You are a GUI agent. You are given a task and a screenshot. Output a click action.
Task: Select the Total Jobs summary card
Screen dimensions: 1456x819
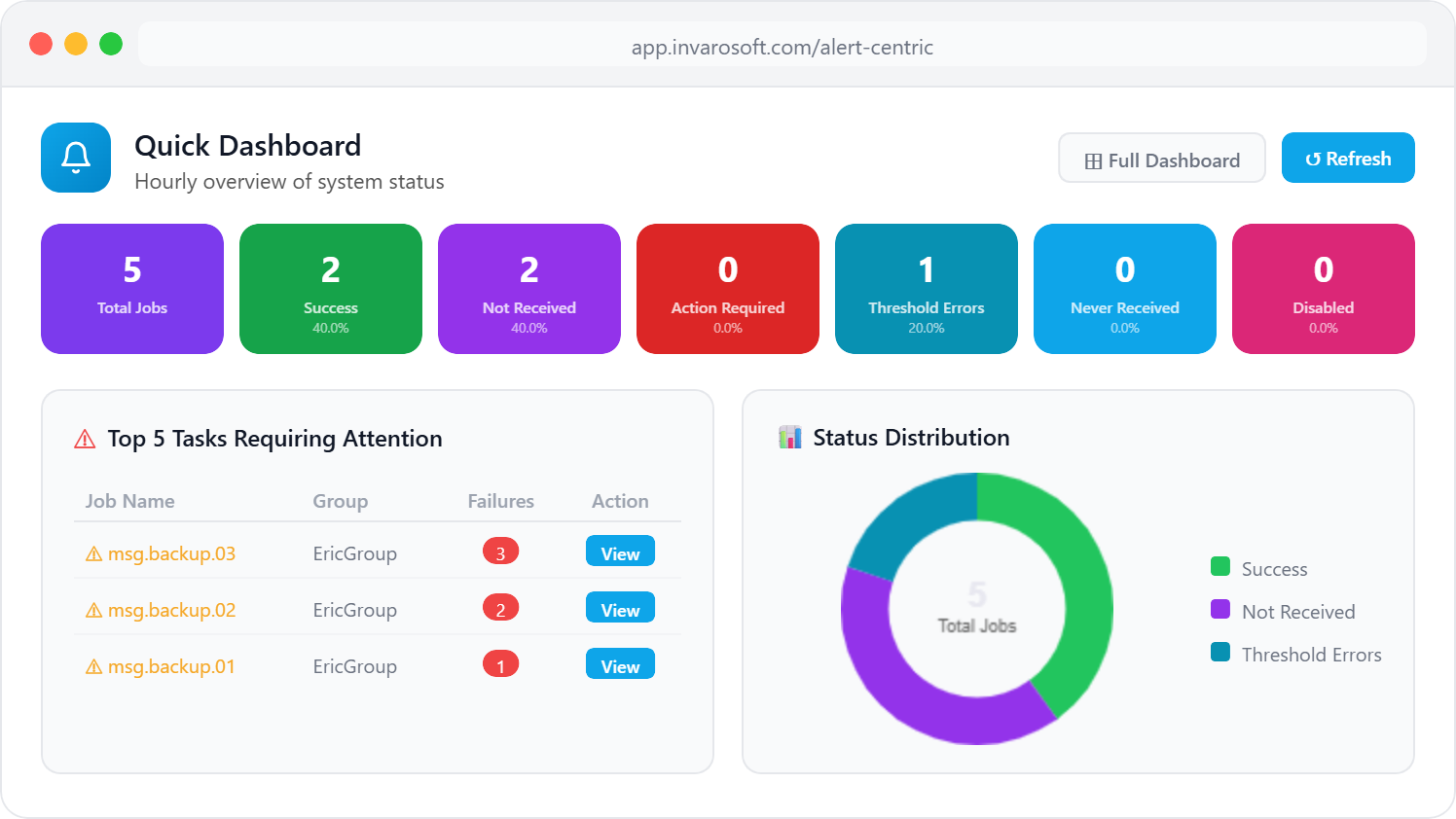(132, 289)
